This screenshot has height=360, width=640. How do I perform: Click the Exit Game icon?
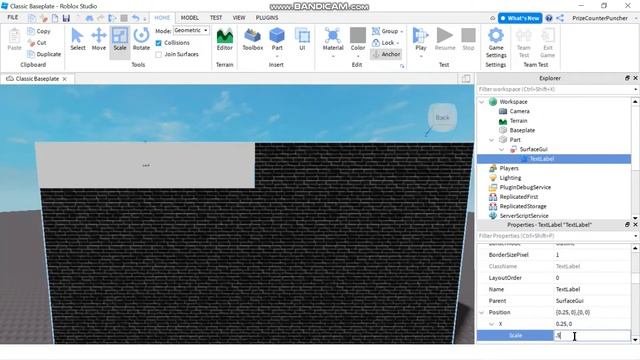(x=547, y=43)
